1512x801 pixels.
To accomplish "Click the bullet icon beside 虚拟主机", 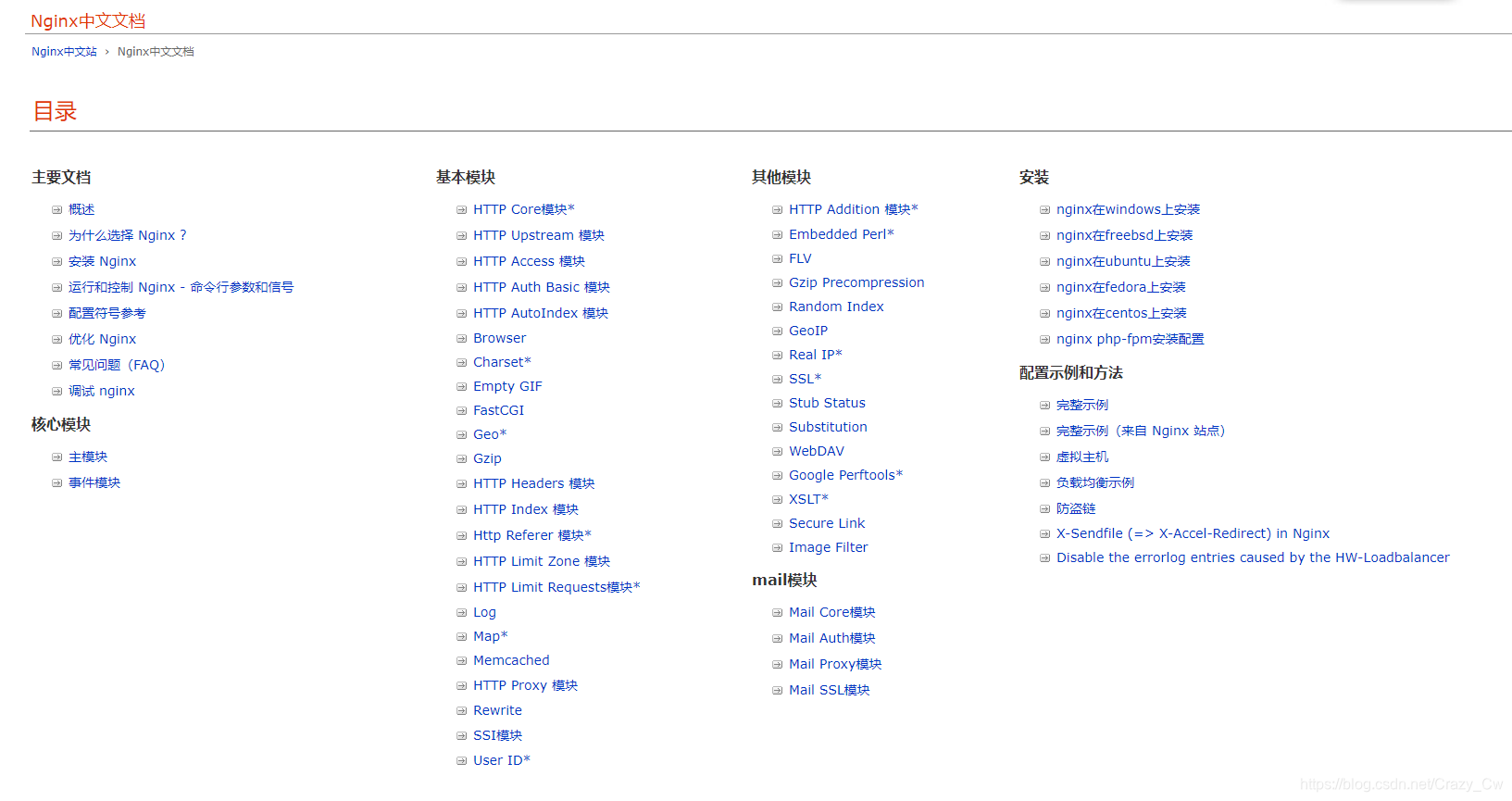I will coord(1044,457).
